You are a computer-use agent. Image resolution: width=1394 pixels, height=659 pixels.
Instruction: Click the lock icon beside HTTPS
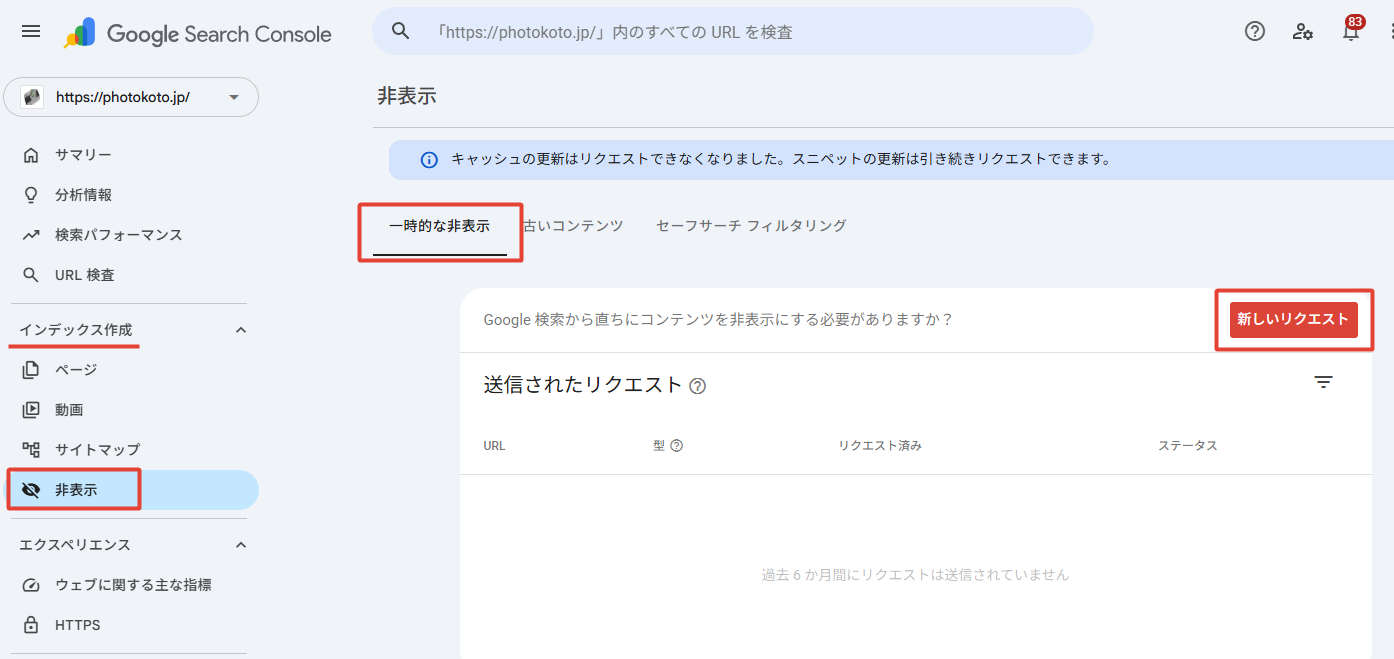(x=31, y=625)
